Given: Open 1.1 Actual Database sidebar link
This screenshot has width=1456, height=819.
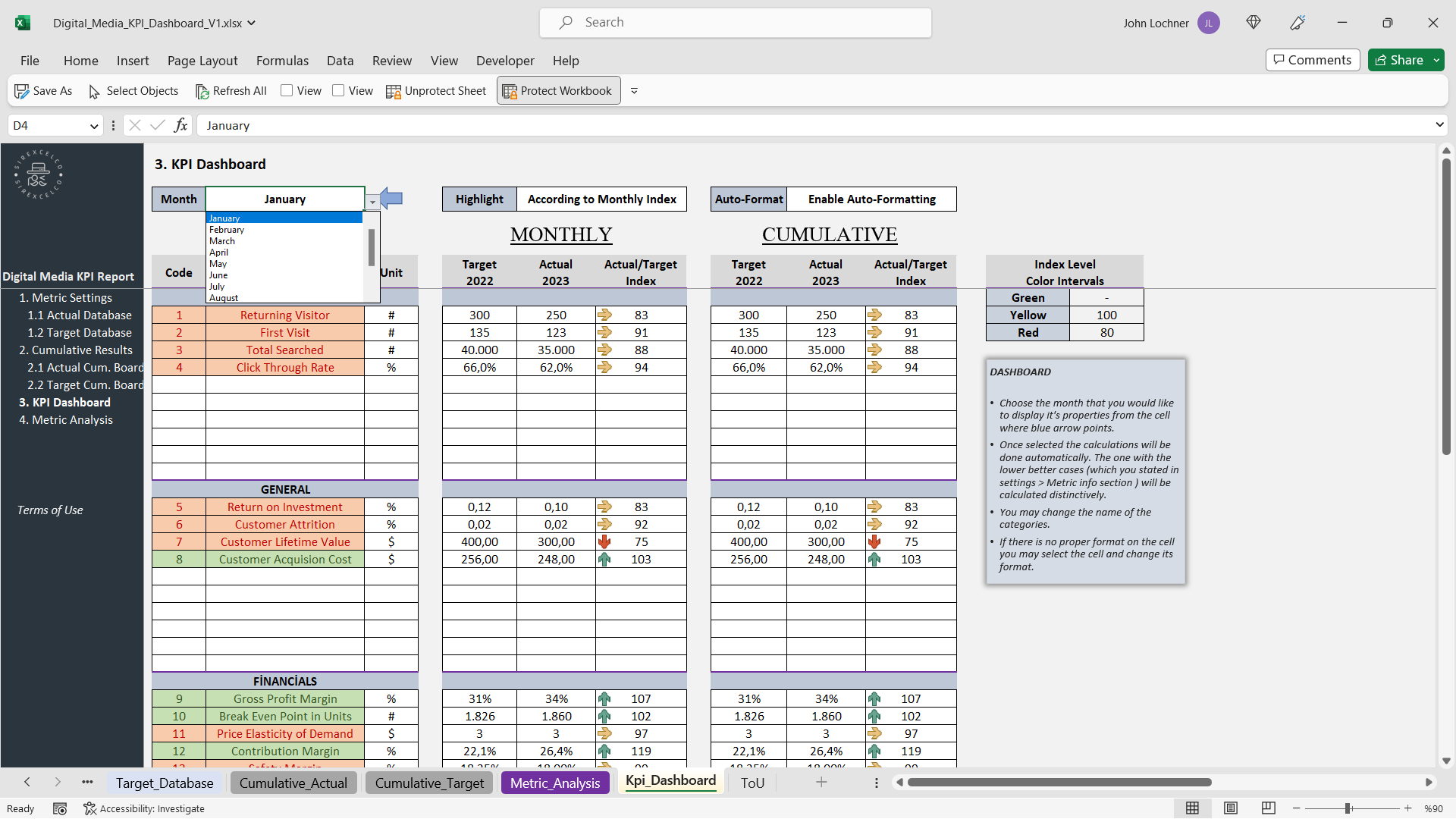Looking at the screenshot, I should (80, 315).
